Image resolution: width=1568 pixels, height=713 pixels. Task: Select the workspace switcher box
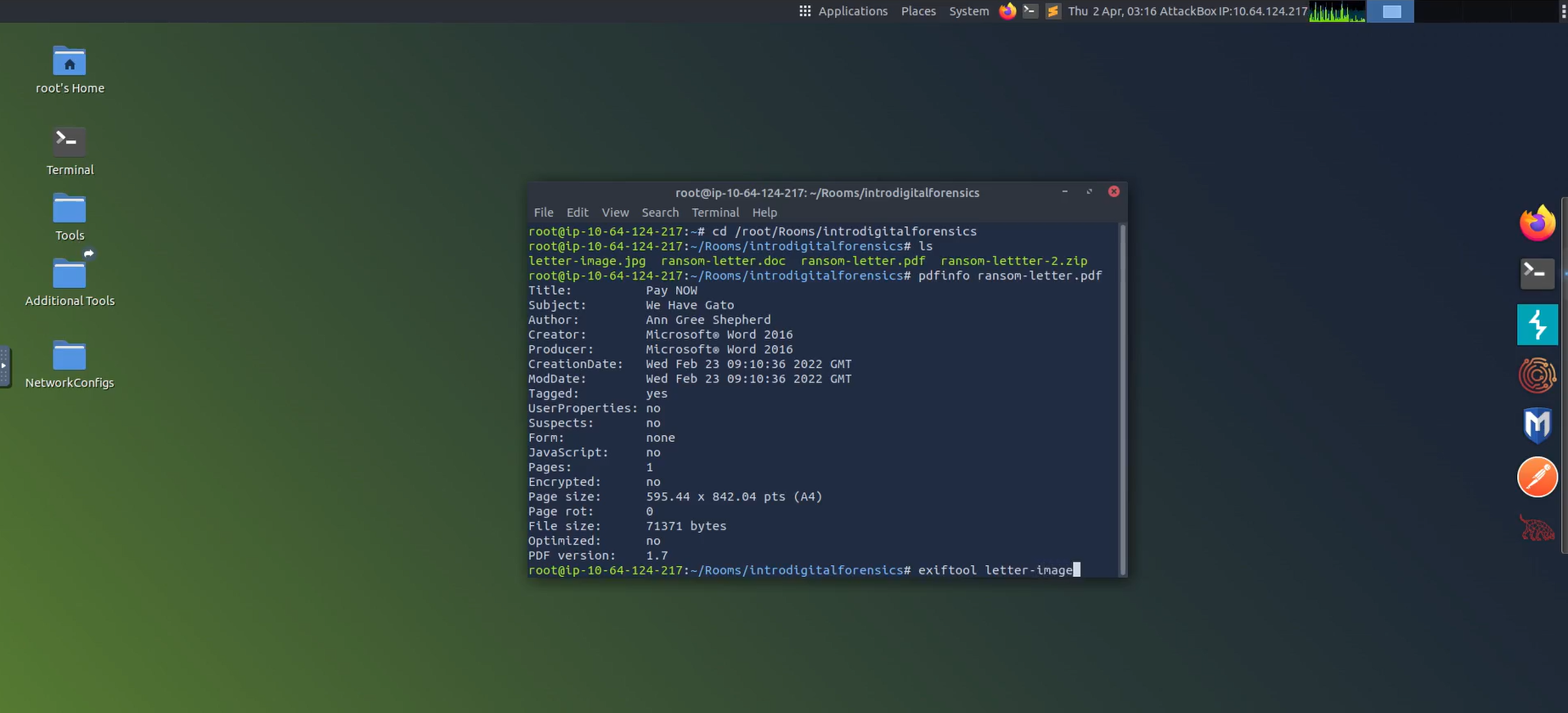(1391, 11)
